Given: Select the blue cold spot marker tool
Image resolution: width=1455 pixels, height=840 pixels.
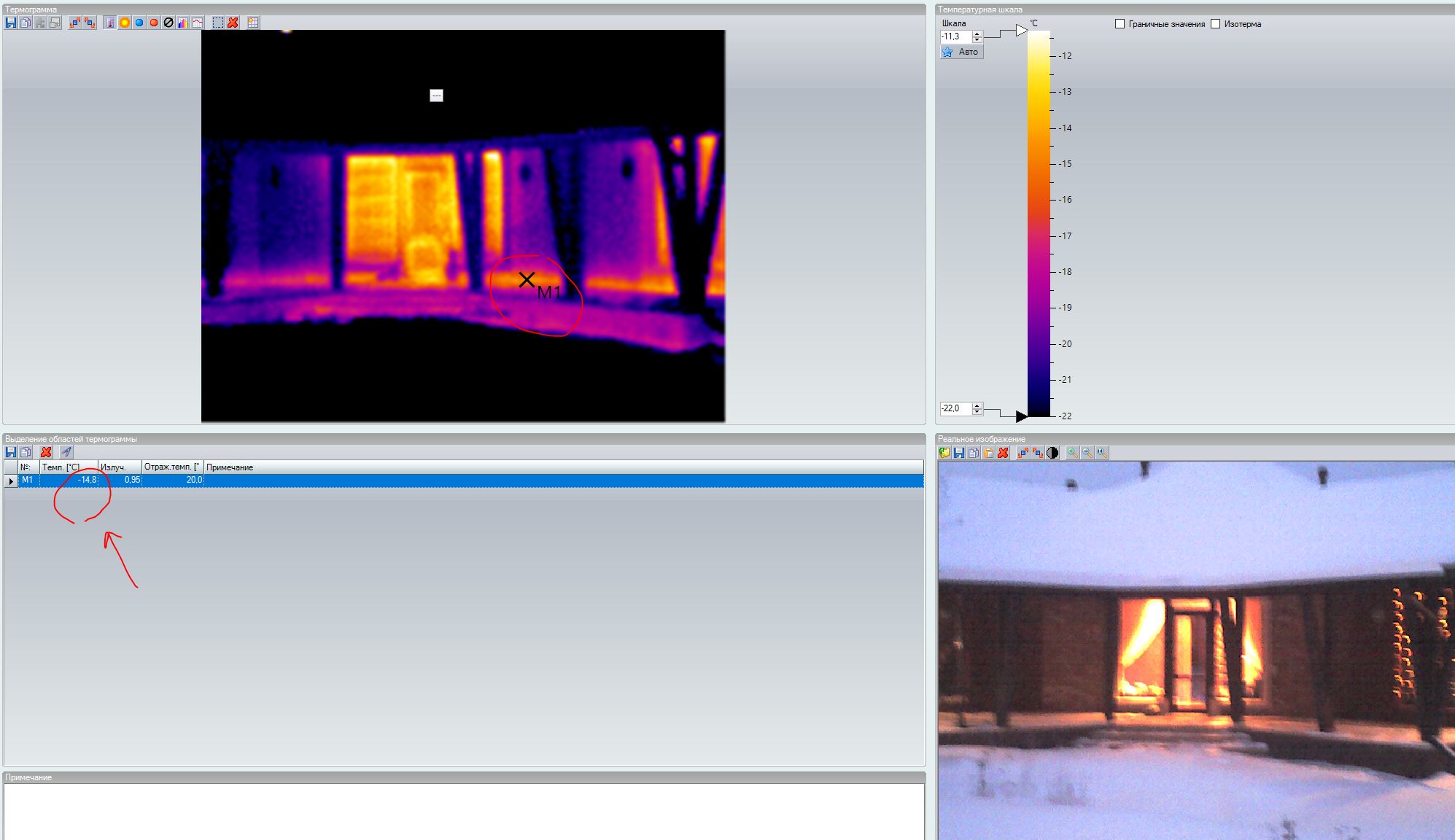Looking at the screenshot, I should 139,23.
